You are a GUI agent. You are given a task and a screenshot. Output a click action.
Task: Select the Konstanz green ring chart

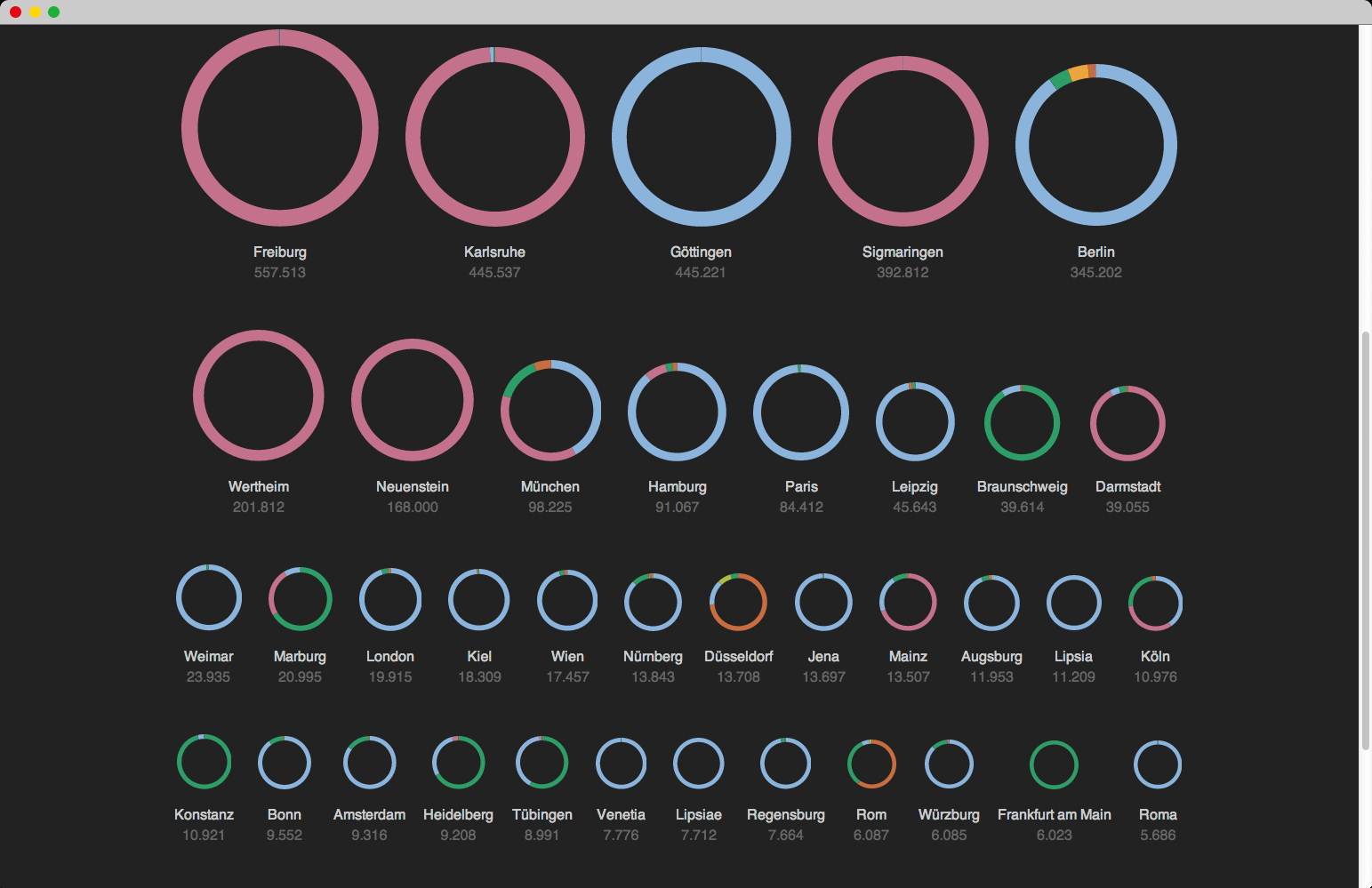[205, 762]
